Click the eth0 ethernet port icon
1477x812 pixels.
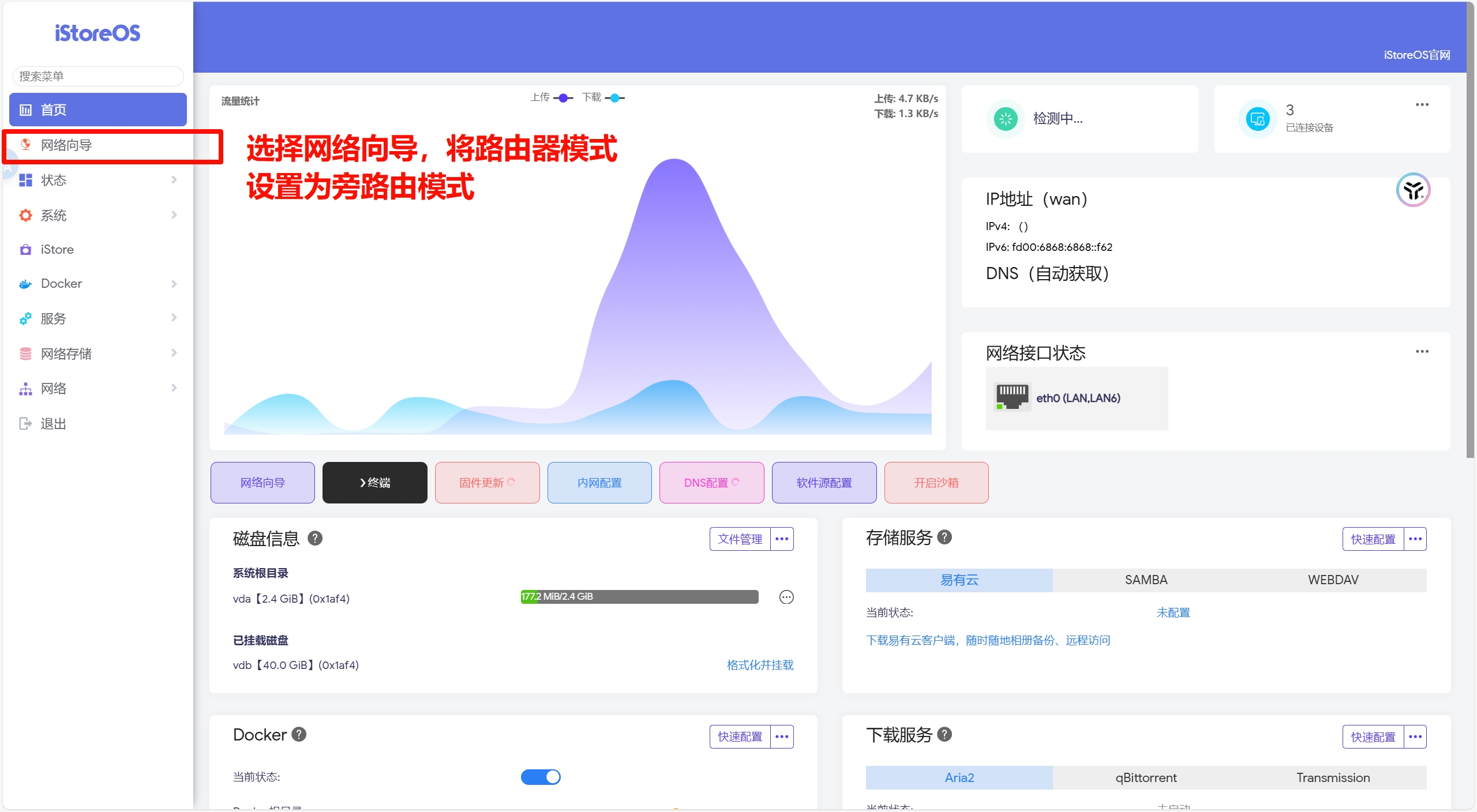(1012, 397)
